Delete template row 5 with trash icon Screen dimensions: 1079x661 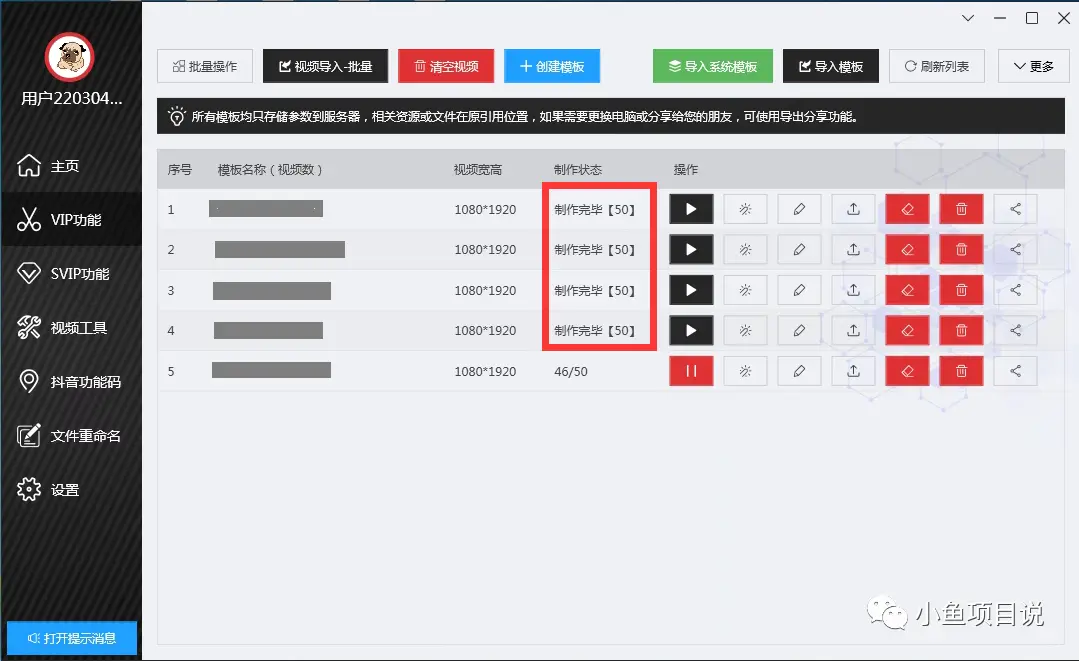coord(961,371)
